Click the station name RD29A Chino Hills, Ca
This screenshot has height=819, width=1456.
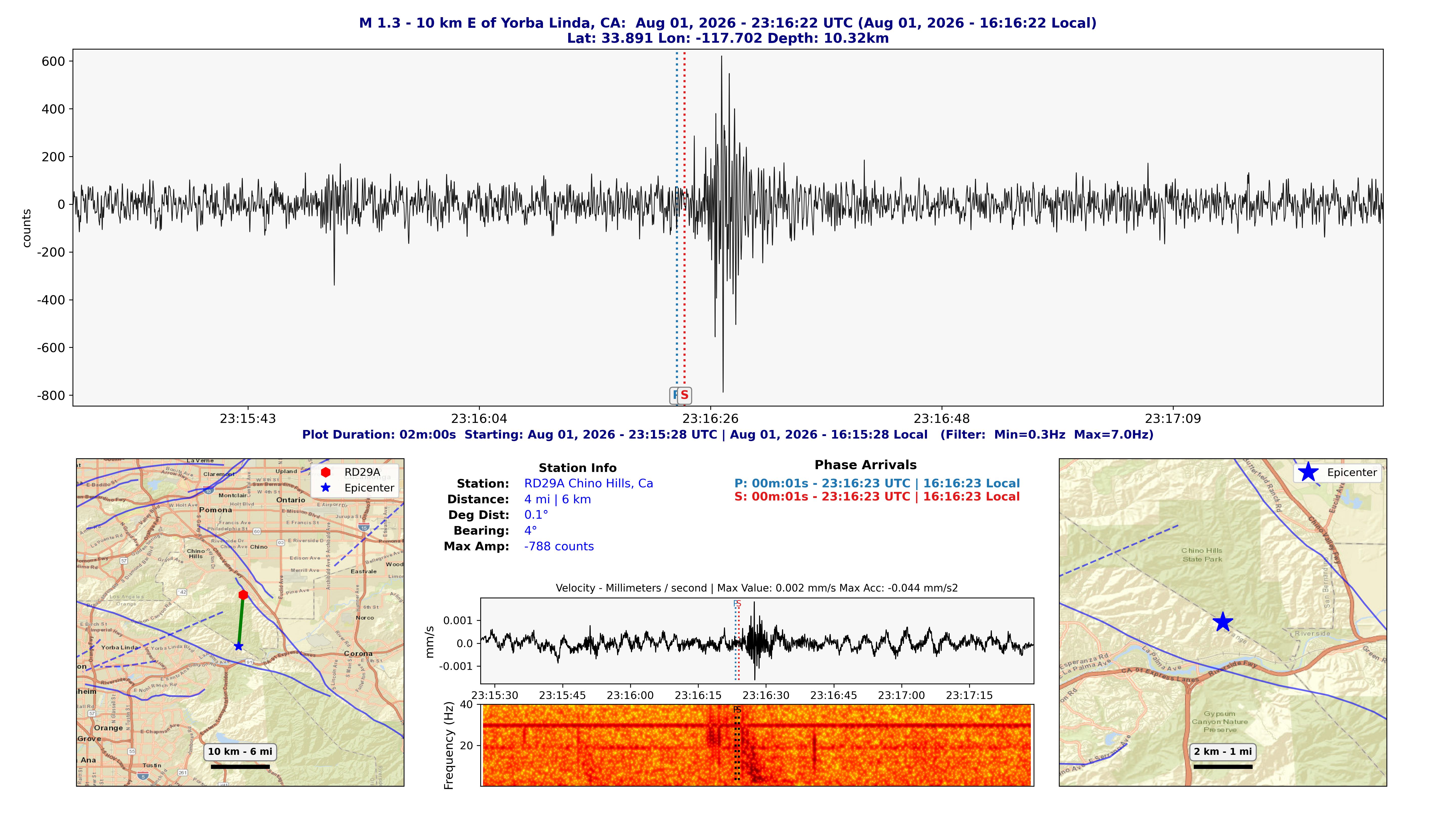coord(588,483)
